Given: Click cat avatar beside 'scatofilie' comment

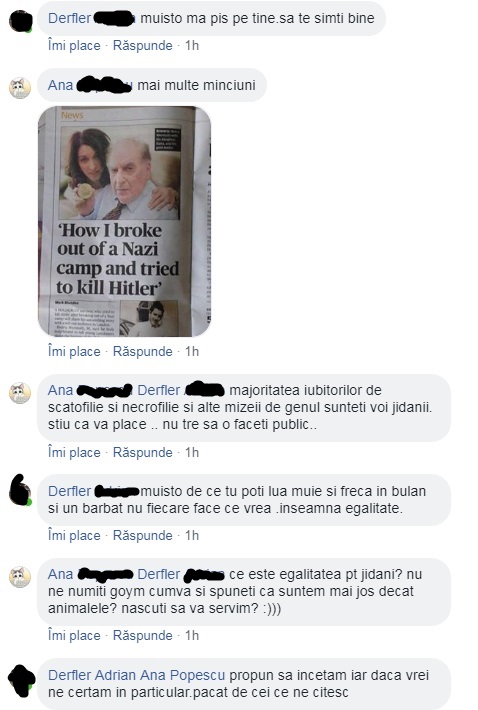Looking at the screenshot, I should [x=20, y=393].
